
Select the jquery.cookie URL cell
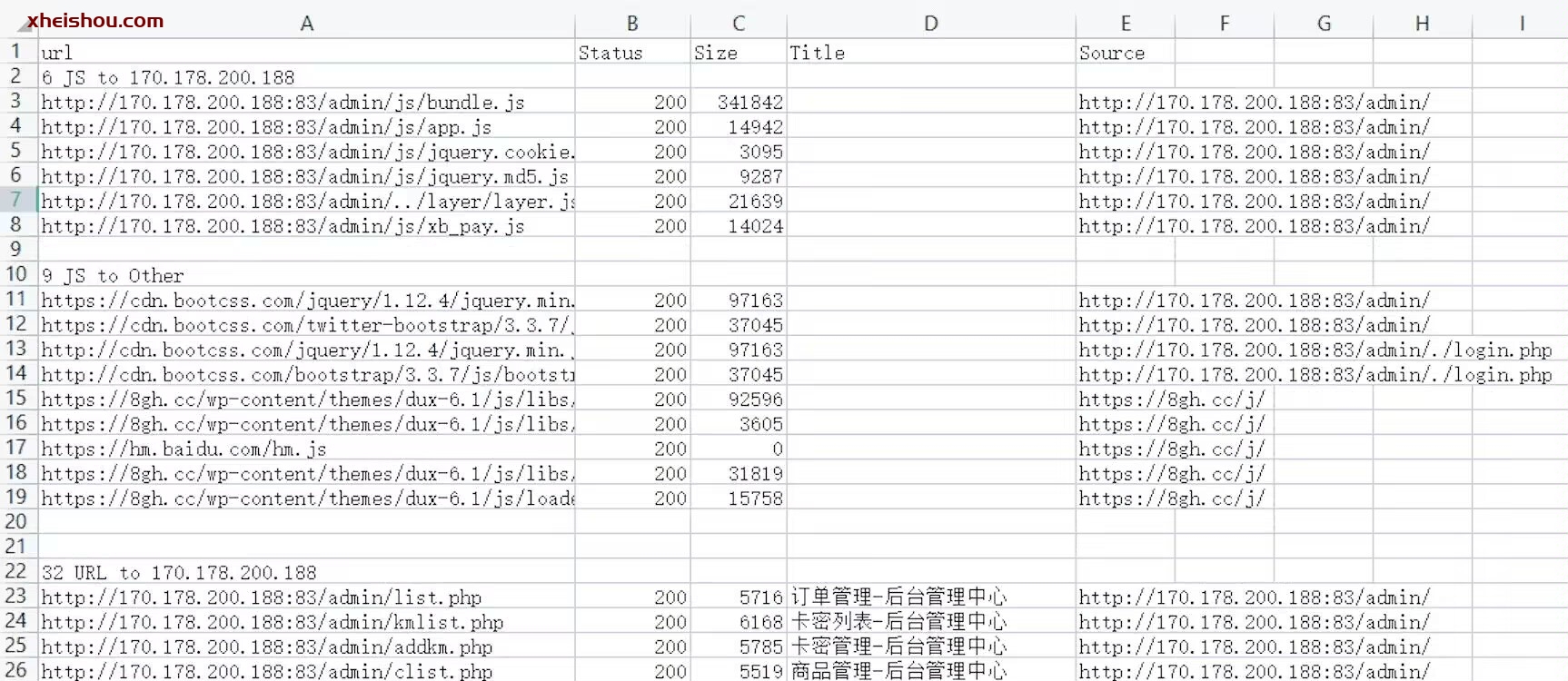click(306, 151)
